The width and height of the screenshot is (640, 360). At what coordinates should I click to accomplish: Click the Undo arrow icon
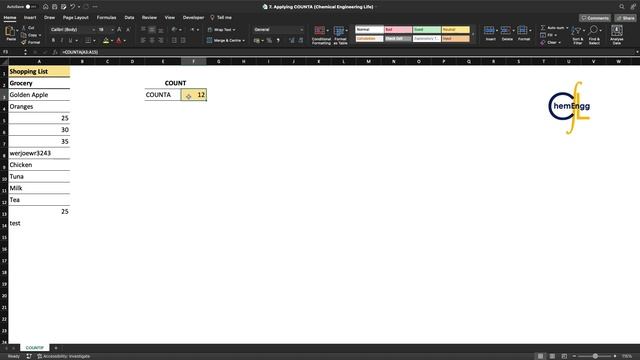[x=72, y=7]
